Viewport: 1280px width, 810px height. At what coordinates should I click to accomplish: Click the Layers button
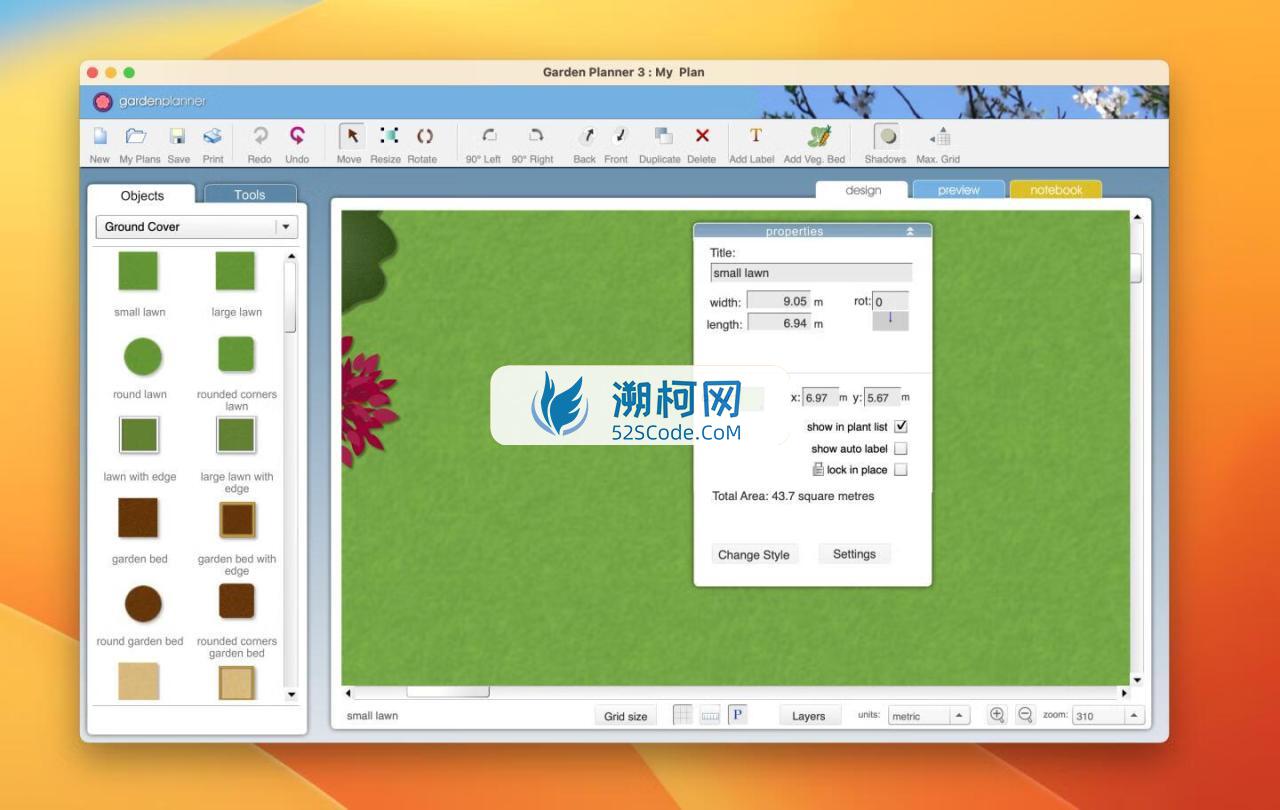click(x=809, y=716)
